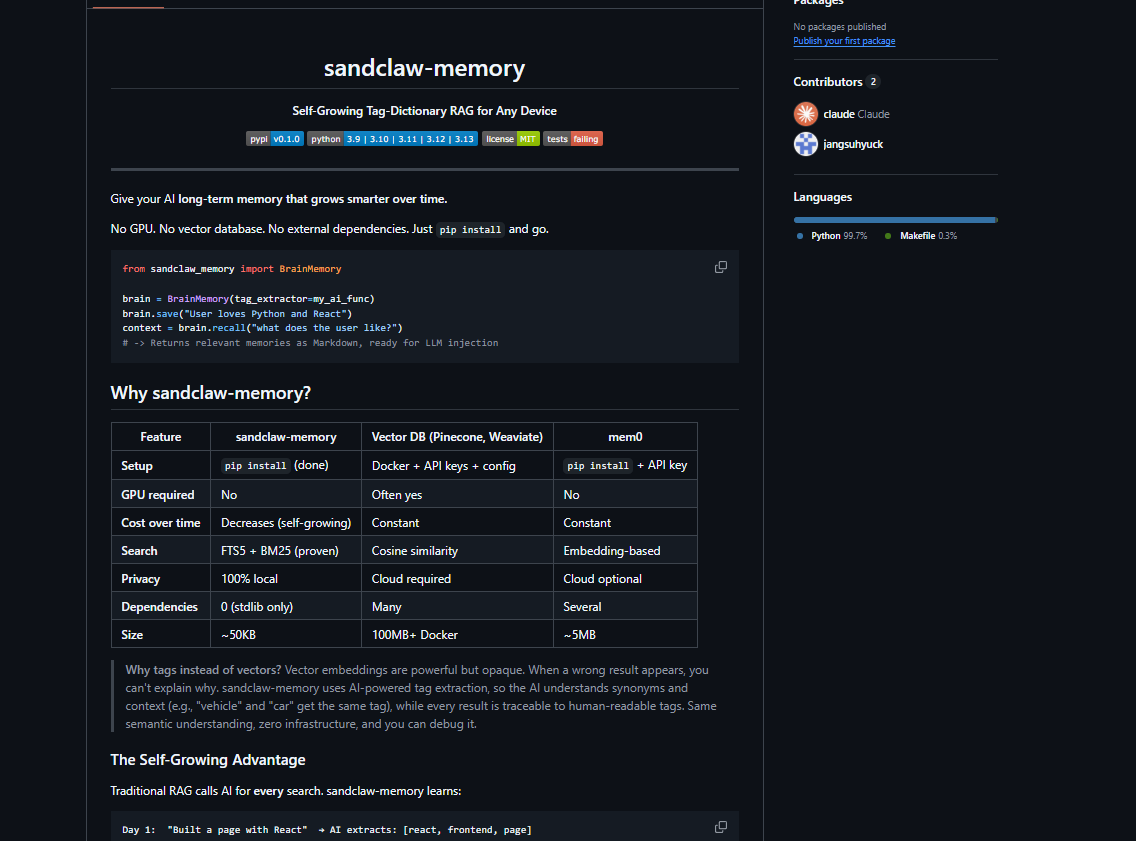The height and width of the screenshot is (841, 1136).
Task: Select the highlighted tab at the page top
Action: click(126, 4)
